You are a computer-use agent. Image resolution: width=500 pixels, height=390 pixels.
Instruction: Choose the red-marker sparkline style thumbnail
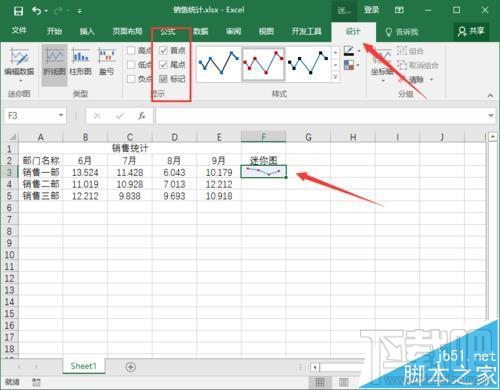(x=263, y=63)
